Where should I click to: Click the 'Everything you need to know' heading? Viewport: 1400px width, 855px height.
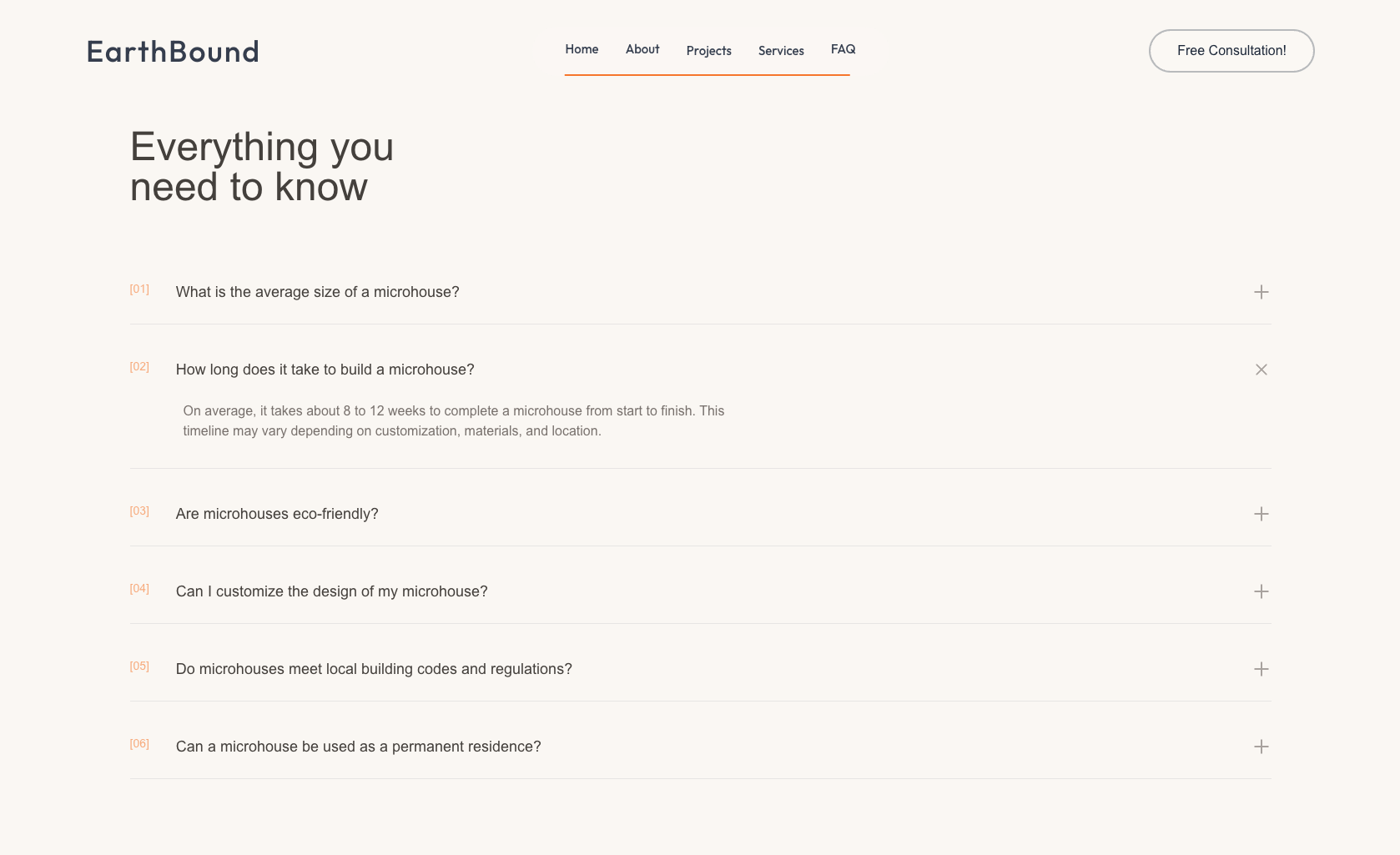tap(262, 167)
